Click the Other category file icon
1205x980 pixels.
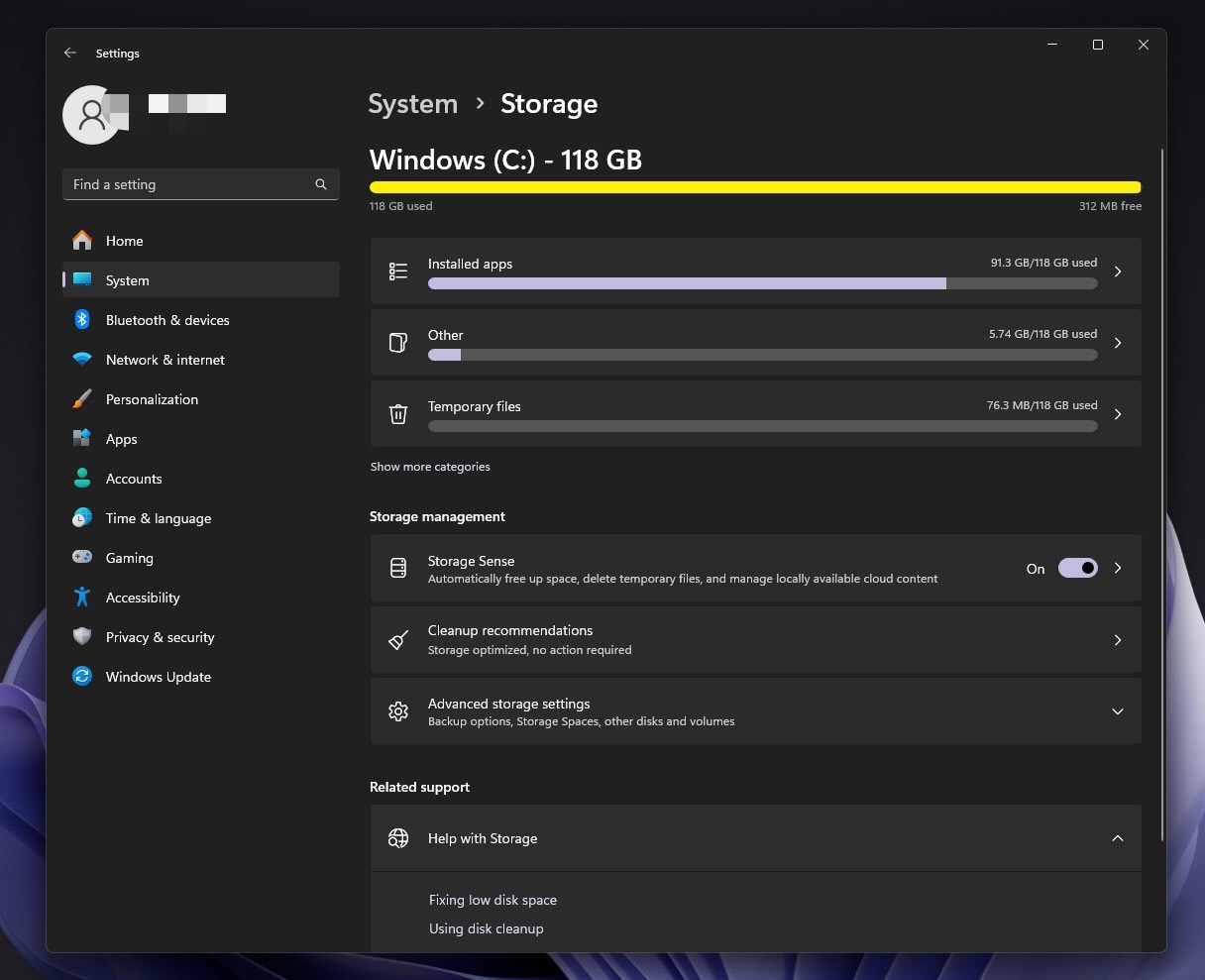(398, 343)
